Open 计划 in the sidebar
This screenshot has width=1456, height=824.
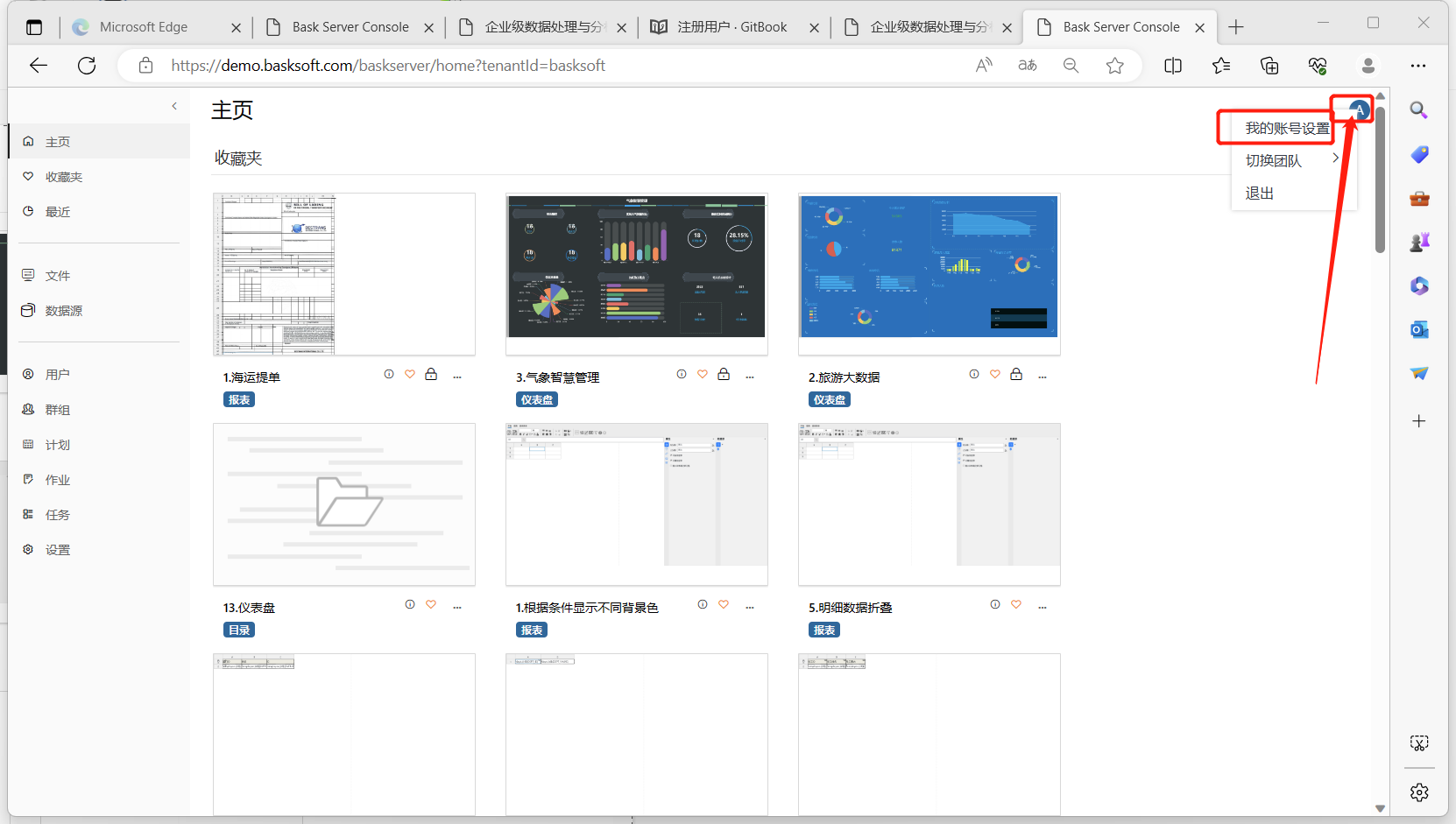point(99,444)
